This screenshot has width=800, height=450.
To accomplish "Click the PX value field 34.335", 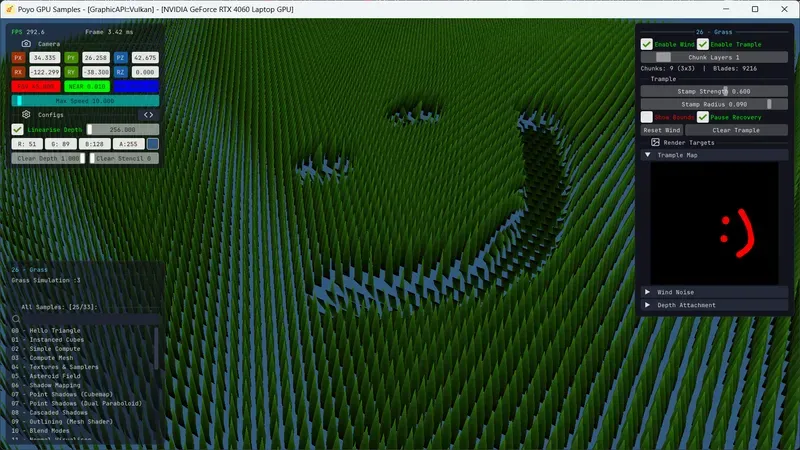I will [x=44, y=58].
